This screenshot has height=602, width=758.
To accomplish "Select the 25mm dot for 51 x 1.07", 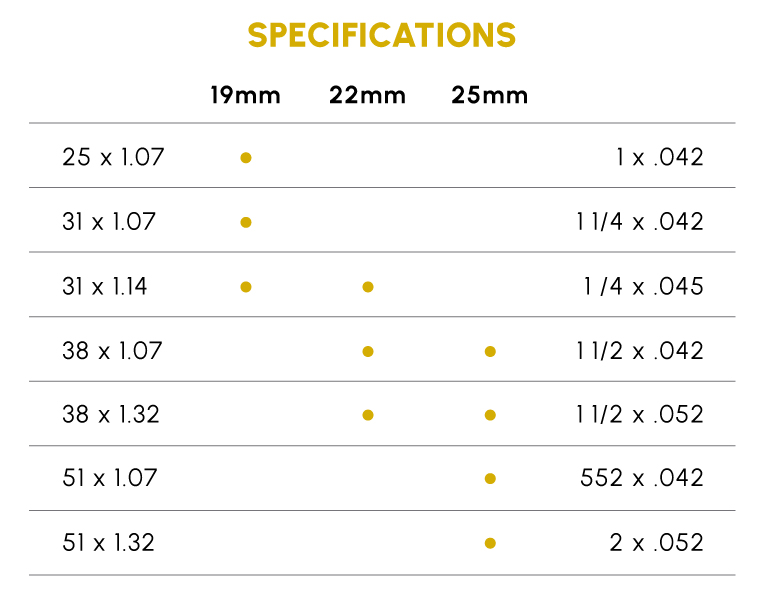I will (x=490, y=479).
